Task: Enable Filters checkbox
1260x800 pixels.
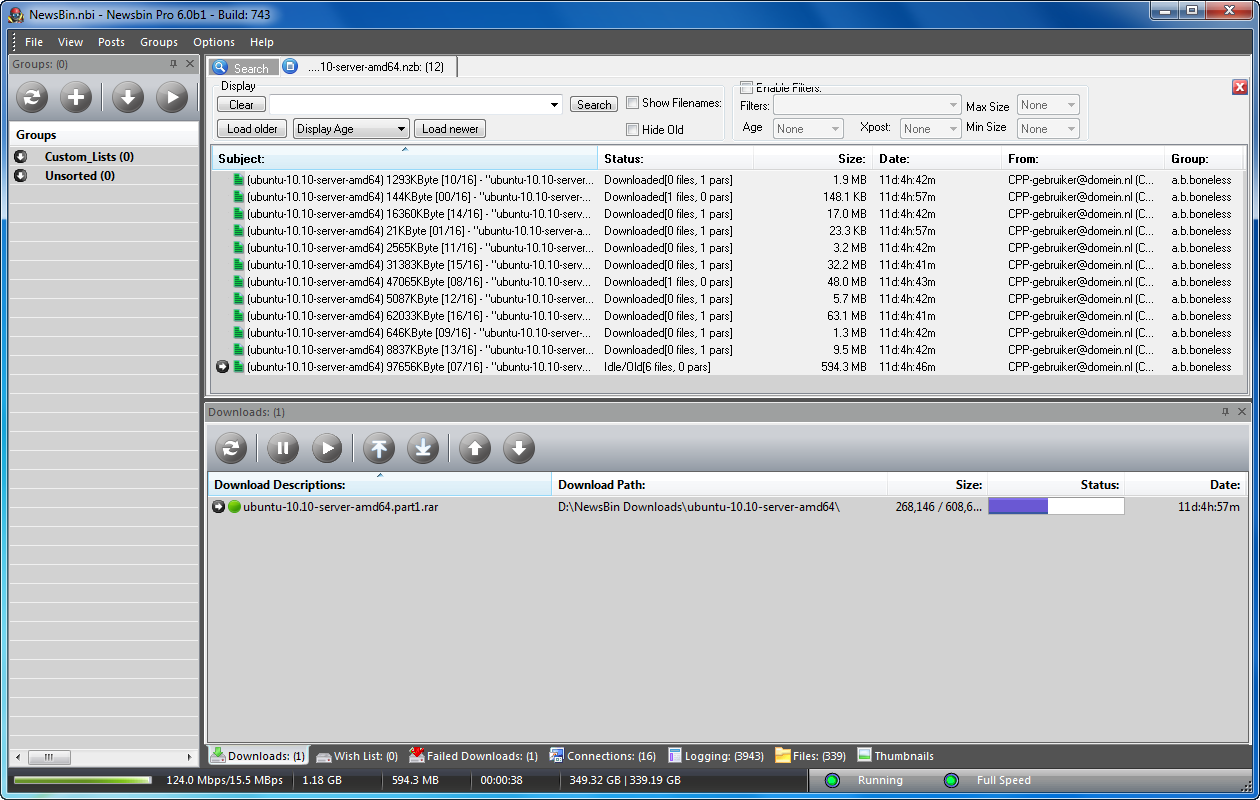Action: coord(746,88)
